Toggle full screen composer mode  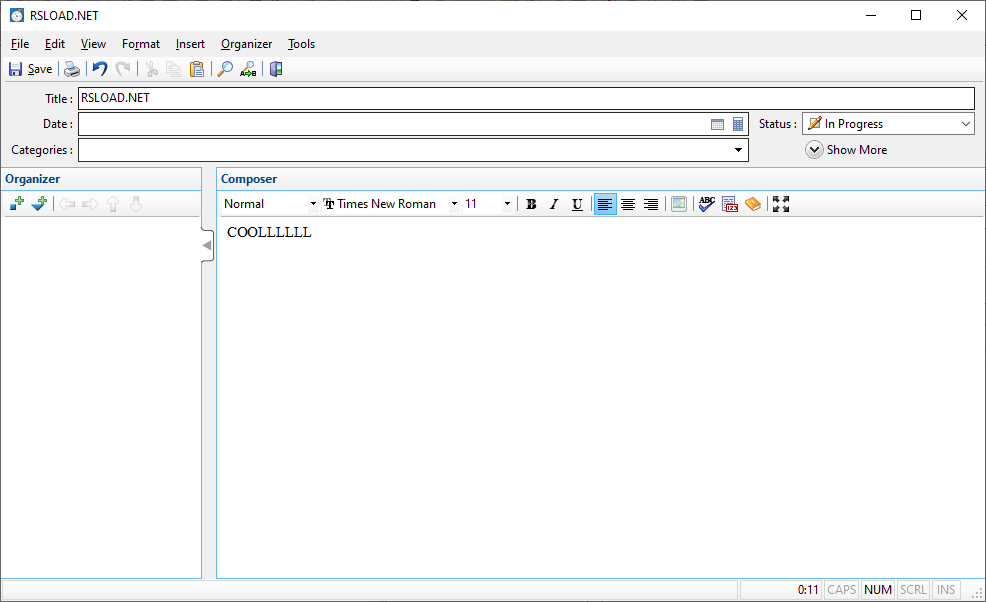(x=781, y=204)
